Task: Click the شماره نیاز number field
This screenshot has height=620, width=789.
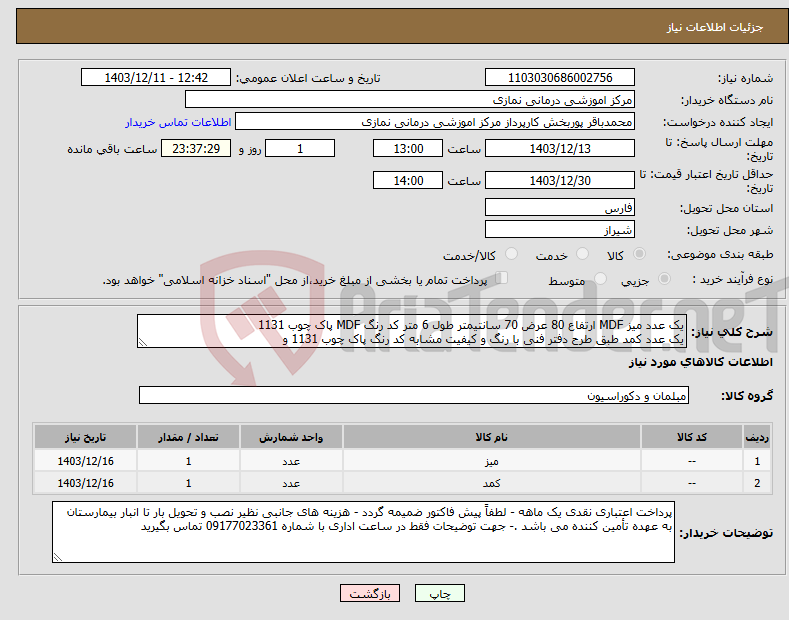Action: pyautogui.click(x=560, y=78)
